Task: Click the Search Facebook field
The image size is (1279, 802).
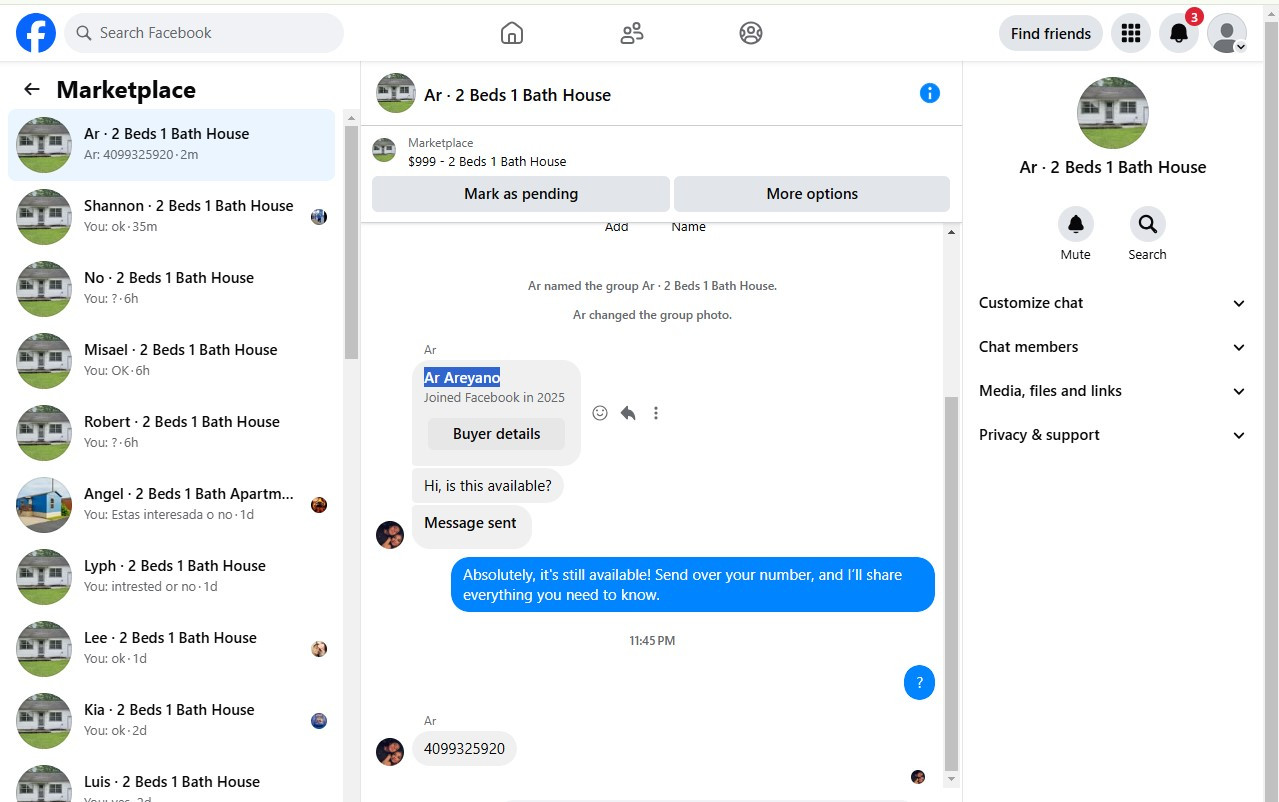Action: click(x=204, y=33)
